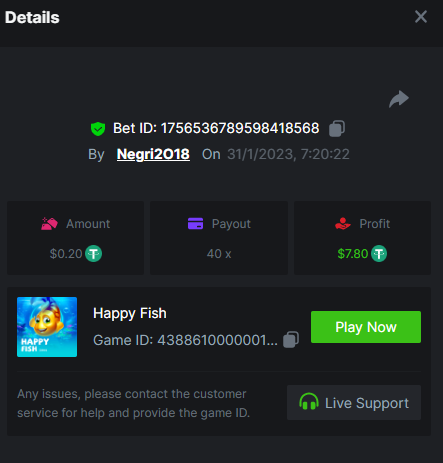Click the pink Amount icon
The height and width of the screenshot is (463, 443).
point(49,224)
